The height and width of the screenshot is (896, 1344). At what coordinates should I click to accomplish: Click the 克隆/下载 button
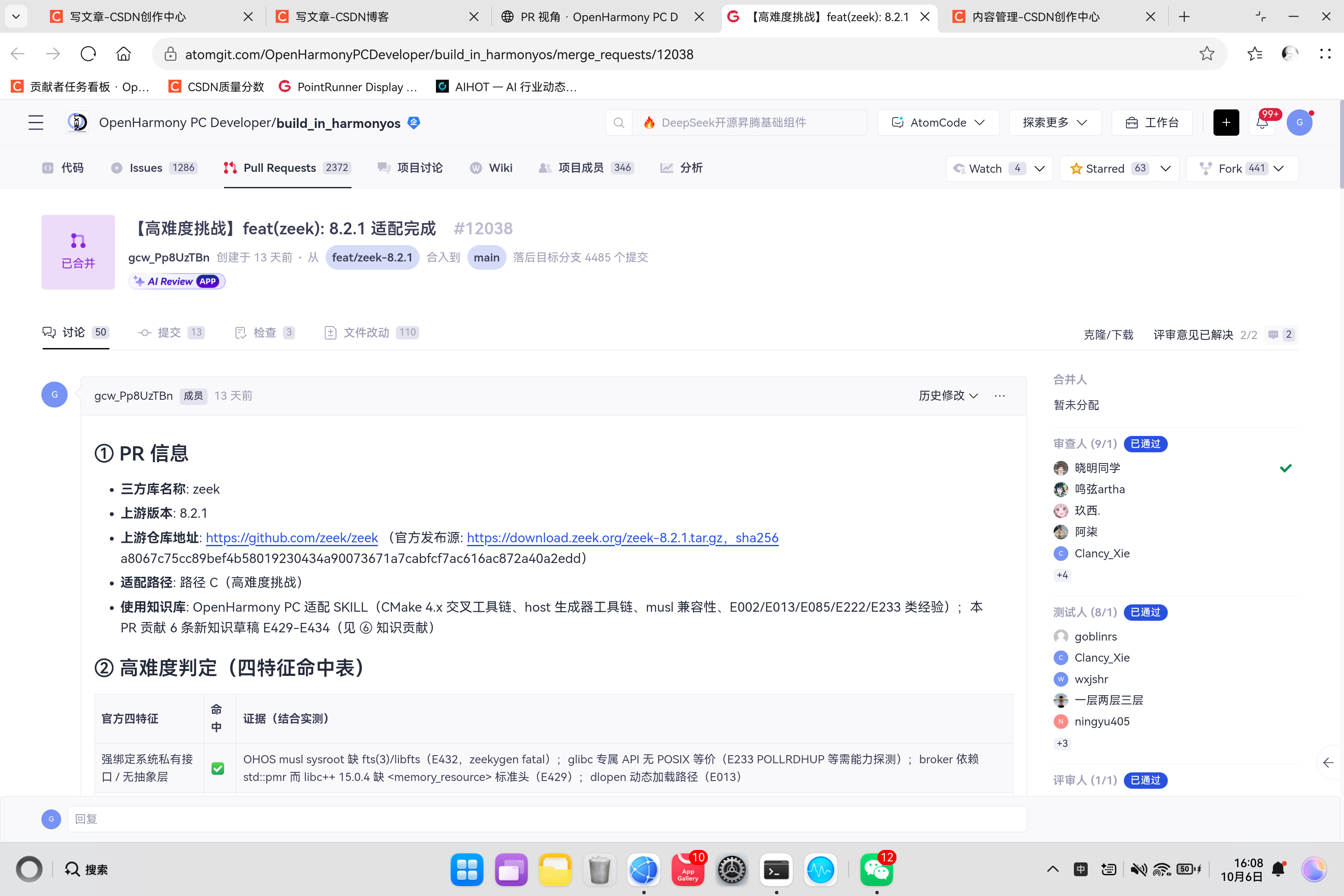tap(1108, 335)
